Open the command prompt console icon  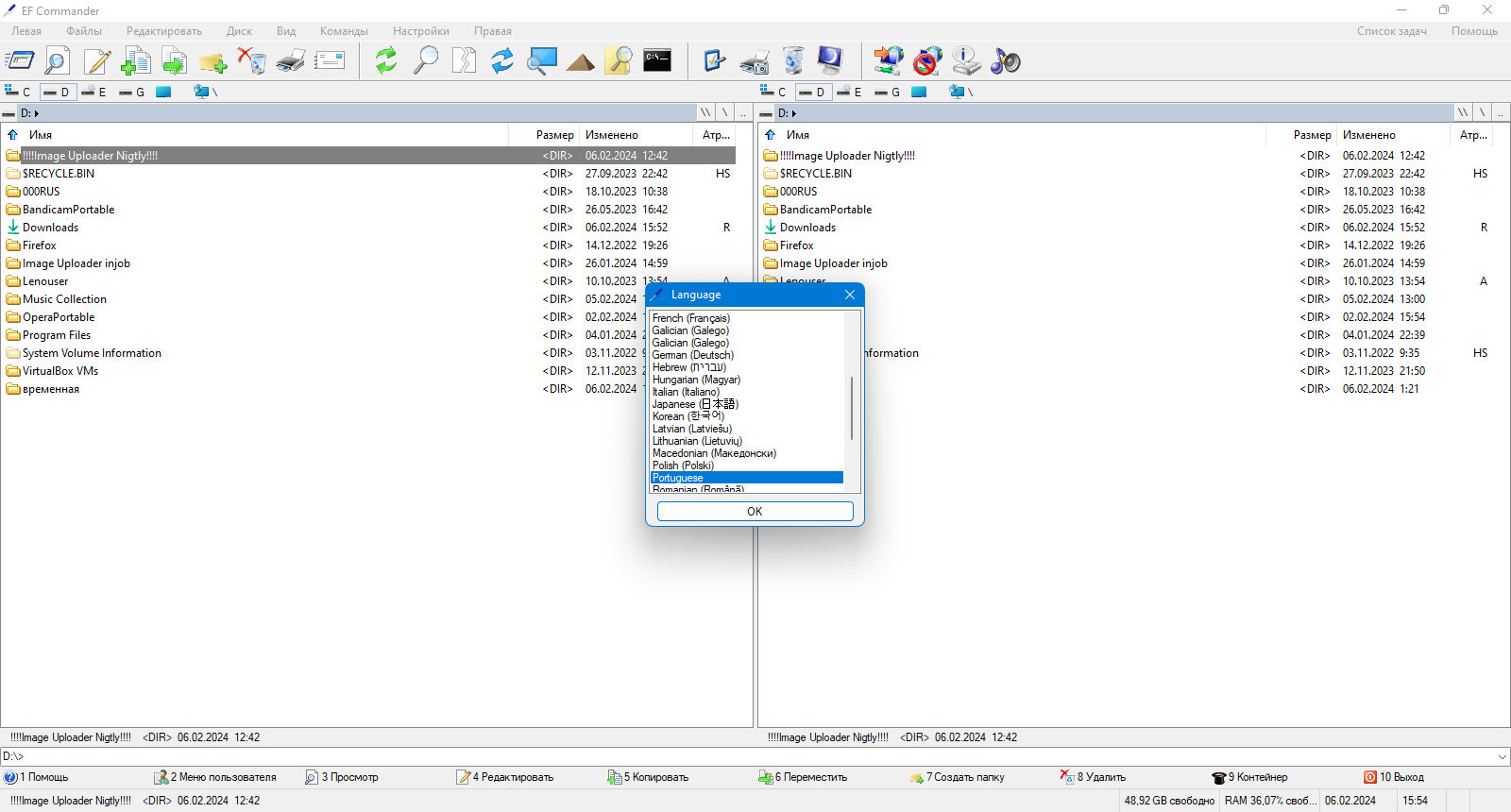pyautogui.click(x=657, y=60)
